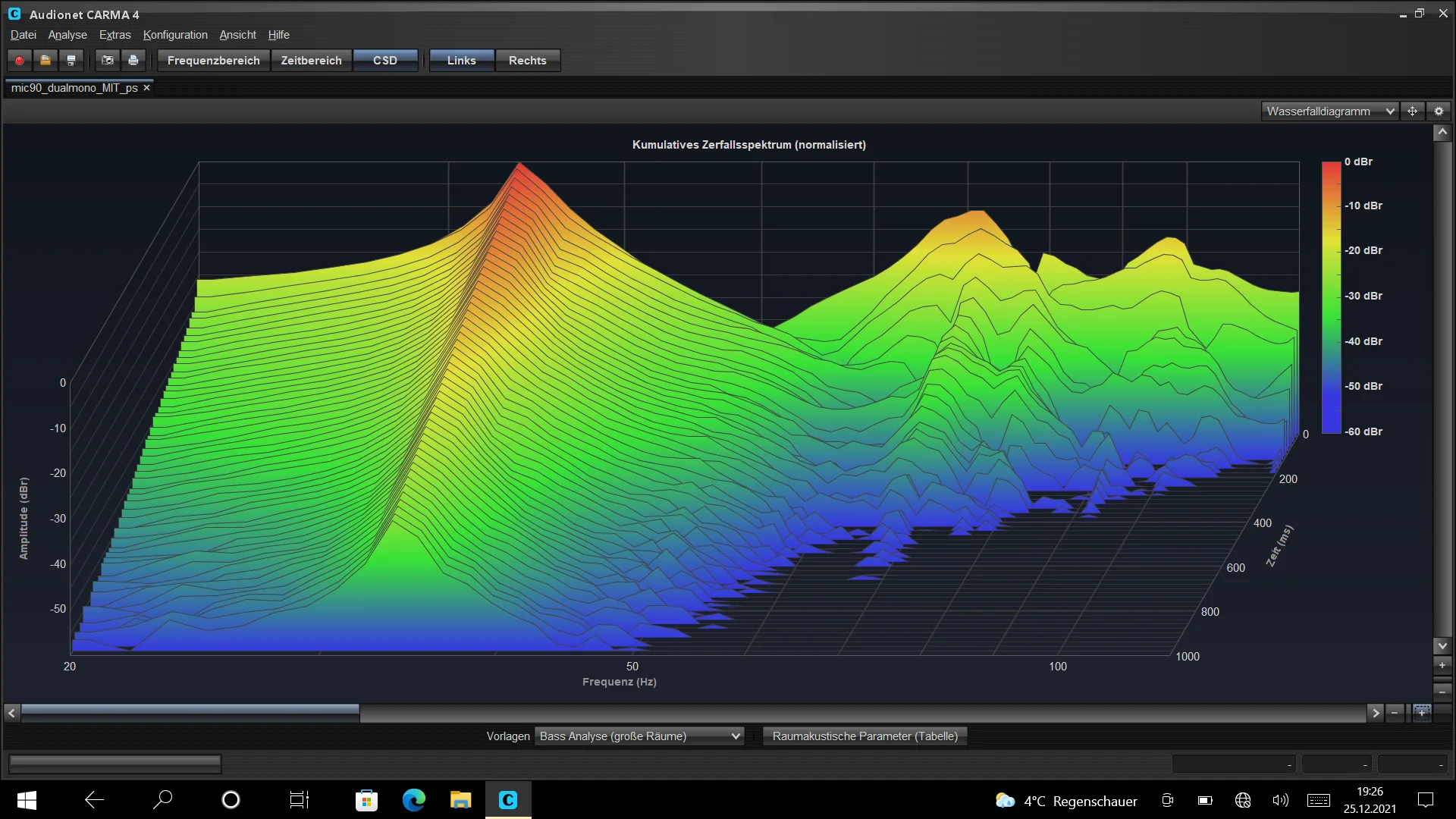Screen dimensions: 1456x819
Task: Print the diagram with the printer icon
Action: pos(133,61)
